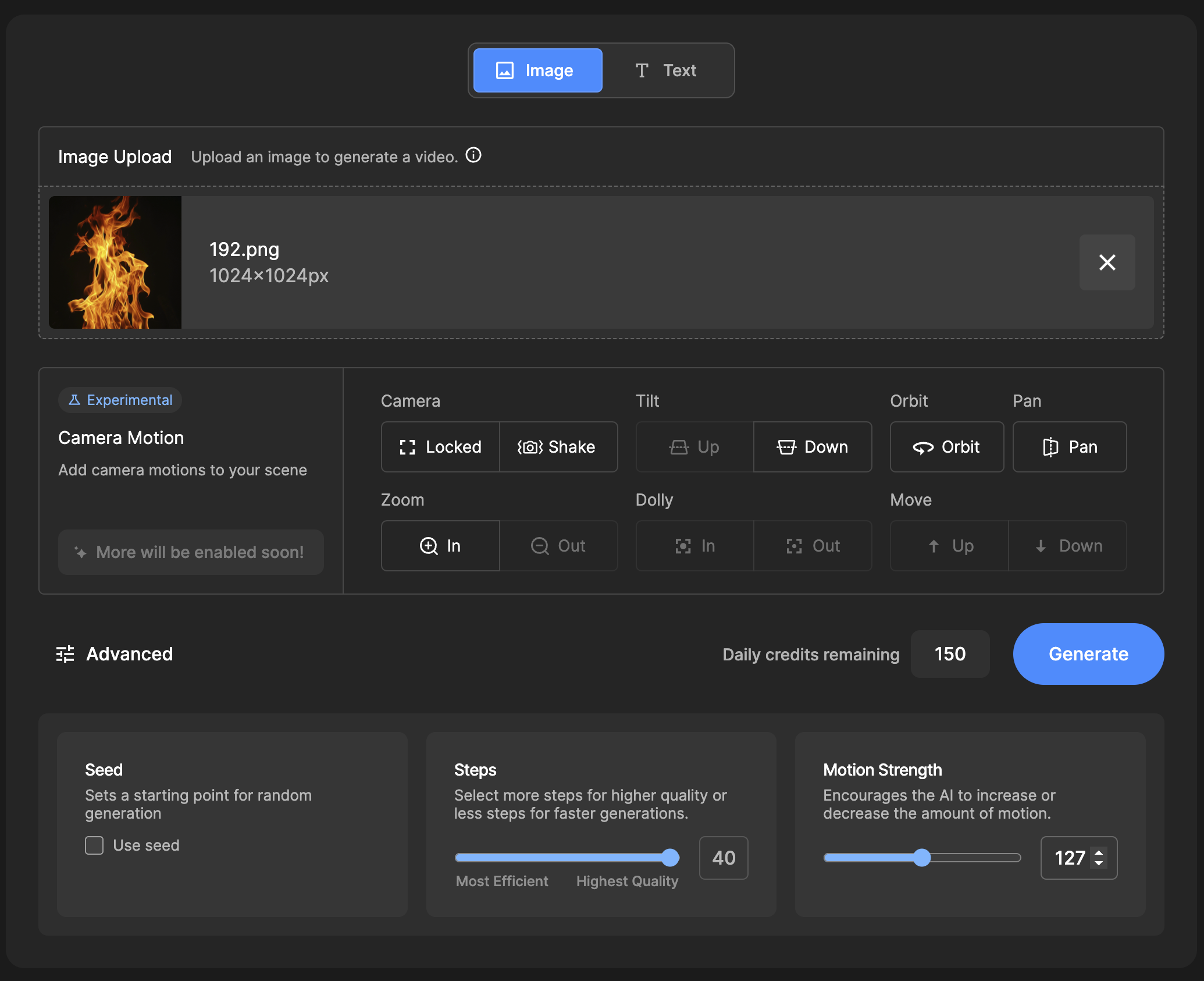Click the Orbit camera motion icon
Screen dimensions: 1204x981
(x=923, y=447)
